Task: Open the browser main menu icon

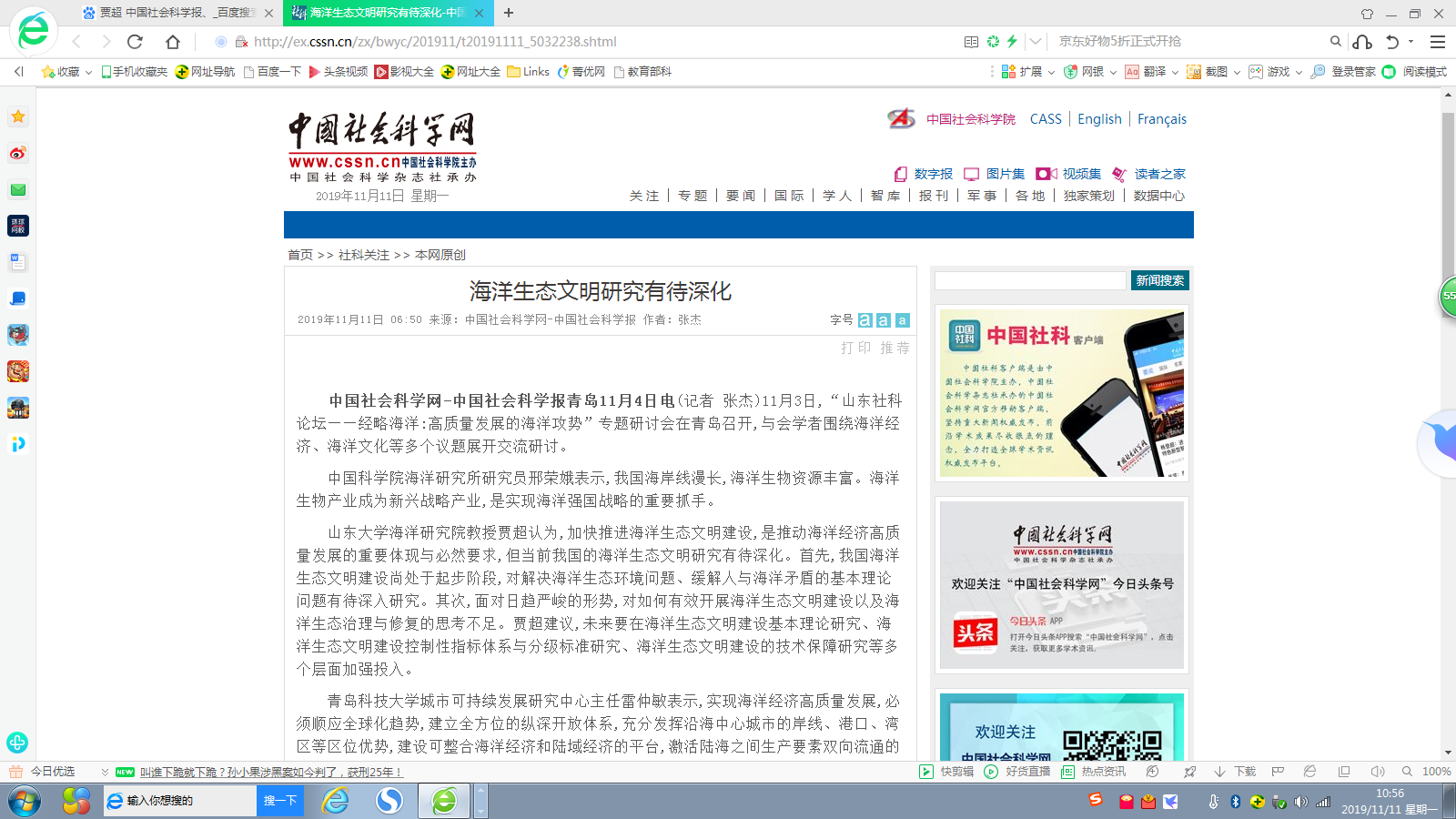Action: [x=1438, y=42]
